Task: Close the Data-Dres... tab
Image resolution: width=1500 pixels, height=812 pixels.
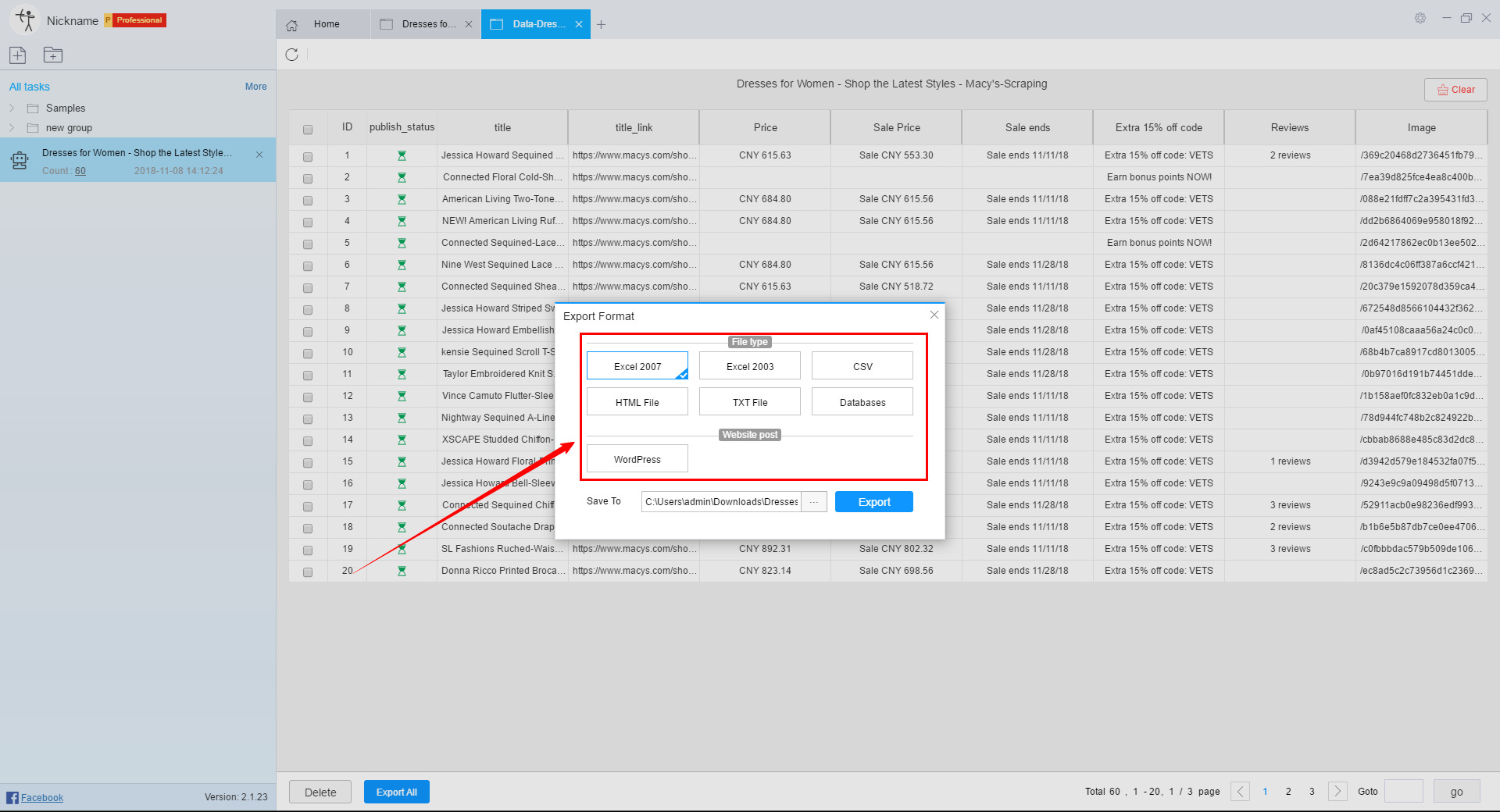Action: click(579, 24)
